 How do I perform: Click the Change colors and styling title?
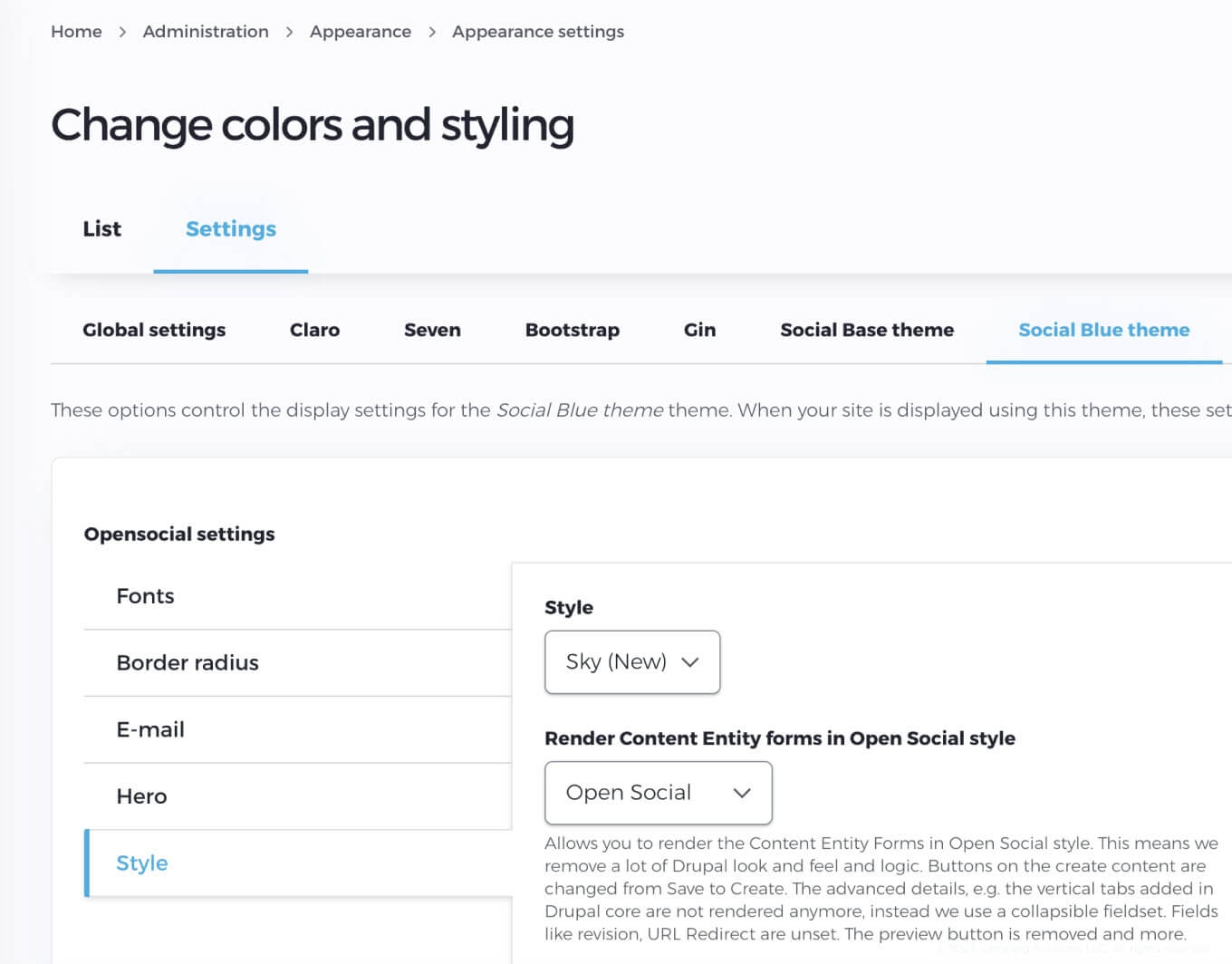pyautogui.click(x=313, y=125)
